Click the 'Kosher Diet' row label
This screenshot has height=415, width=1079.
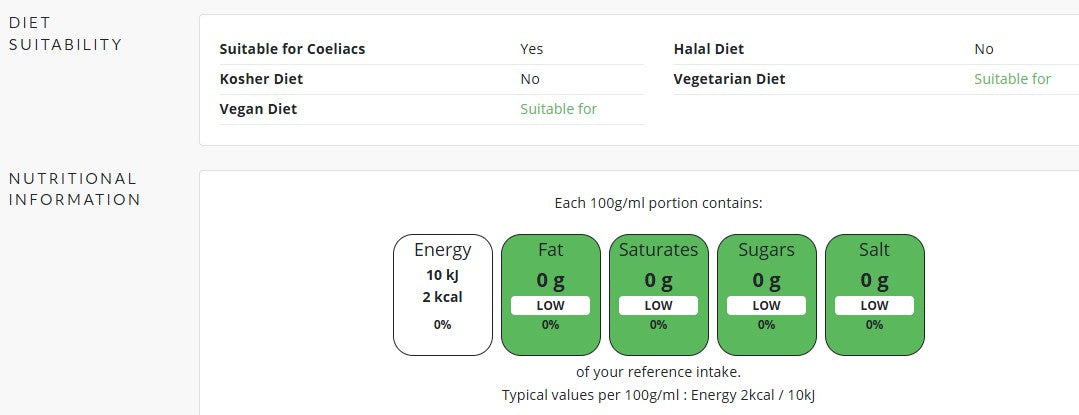point(261,79)
